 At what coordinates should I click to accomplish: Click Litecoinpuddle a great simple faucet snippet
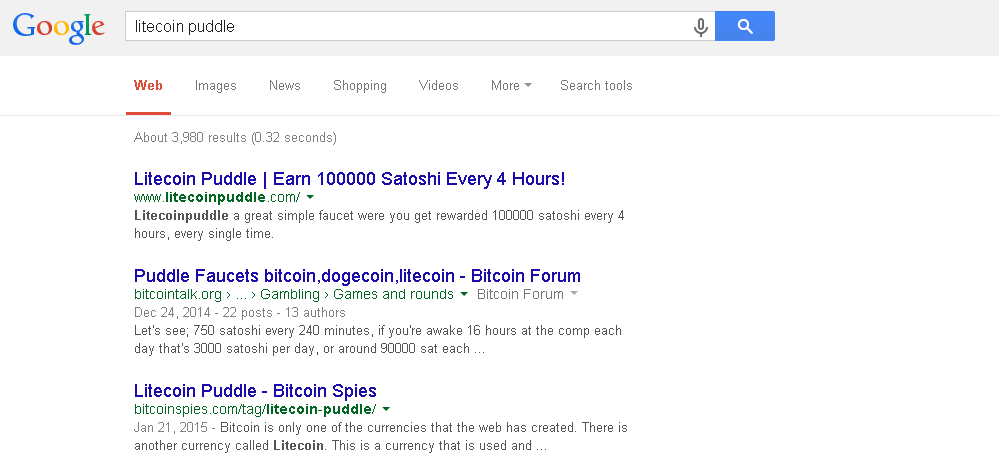[x=379, y=225]
